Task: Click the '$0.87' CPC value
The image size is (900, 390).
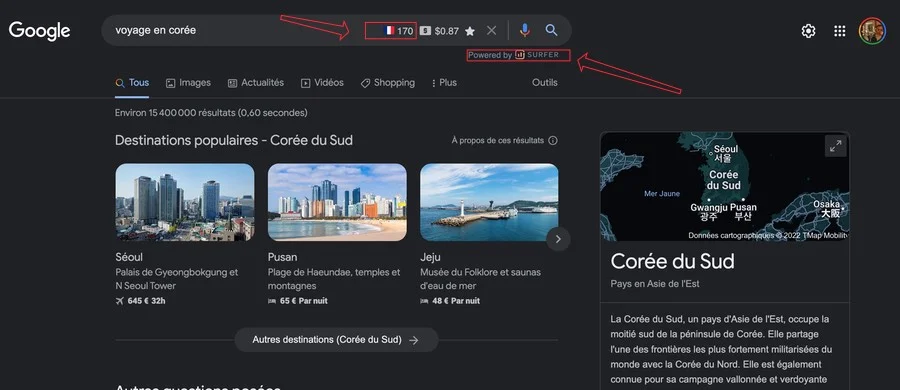Action: point(447,31)
